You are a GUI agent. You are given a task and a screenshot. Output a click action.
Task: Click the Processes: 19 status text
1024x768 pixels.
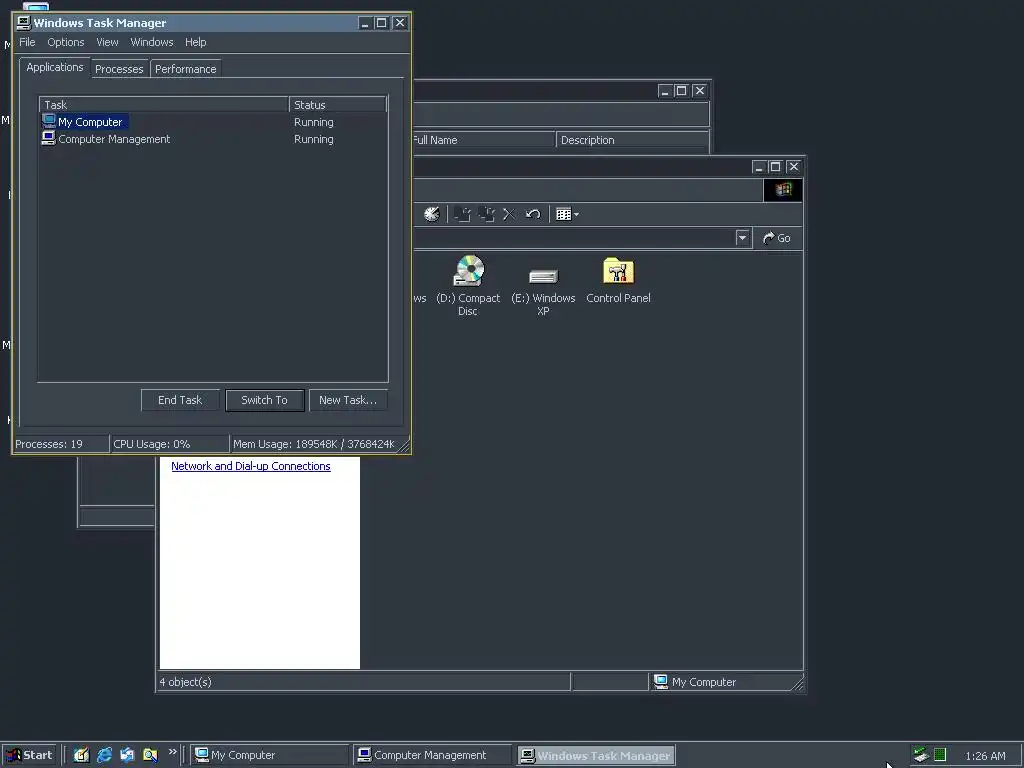pos(49,444)
